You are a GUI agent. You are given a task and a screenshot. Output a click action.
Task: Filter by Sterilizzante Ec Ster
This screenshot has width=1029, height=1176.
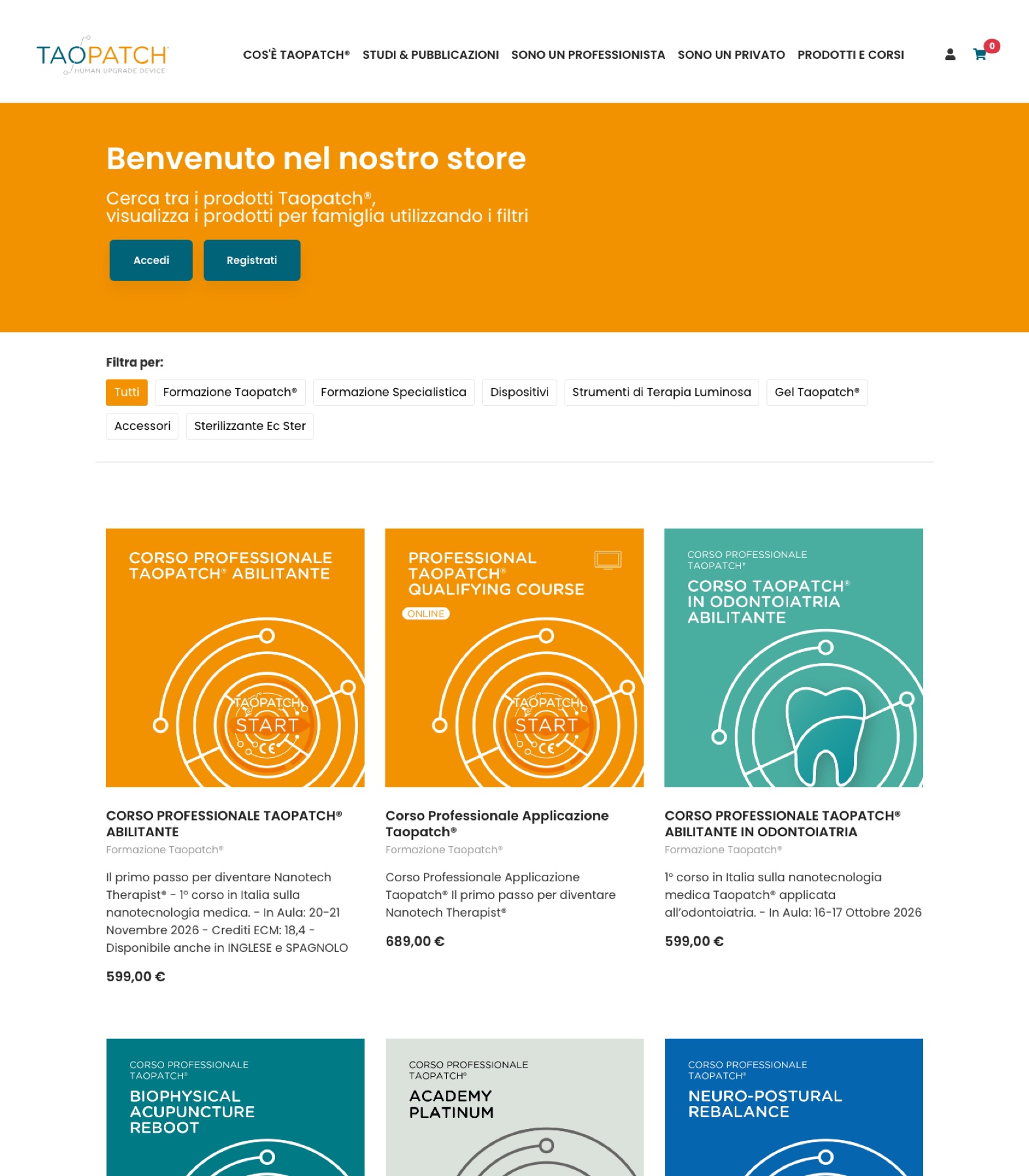coord(250,426)
